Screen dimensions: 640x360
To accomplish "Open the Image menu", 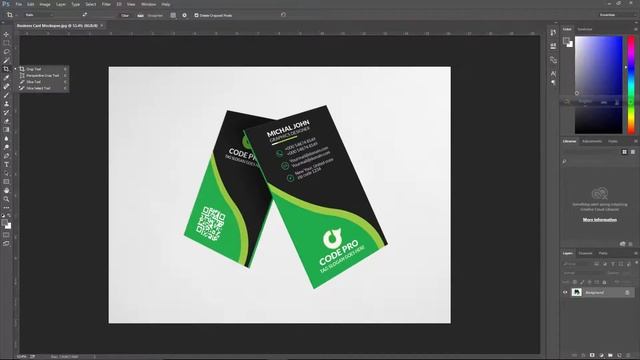I will pyautogui.click(x=45, y=4).
